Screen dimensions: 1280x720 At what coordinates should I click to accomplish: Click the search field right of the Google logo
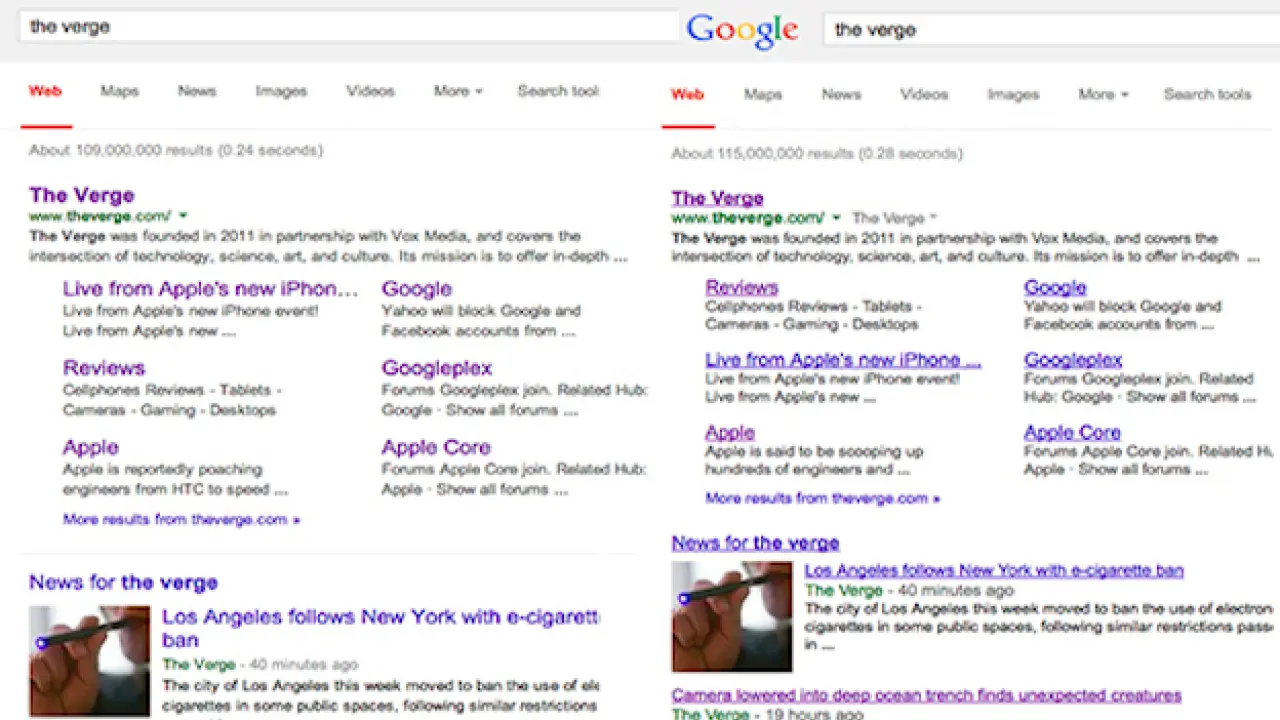pos(1050,30)
